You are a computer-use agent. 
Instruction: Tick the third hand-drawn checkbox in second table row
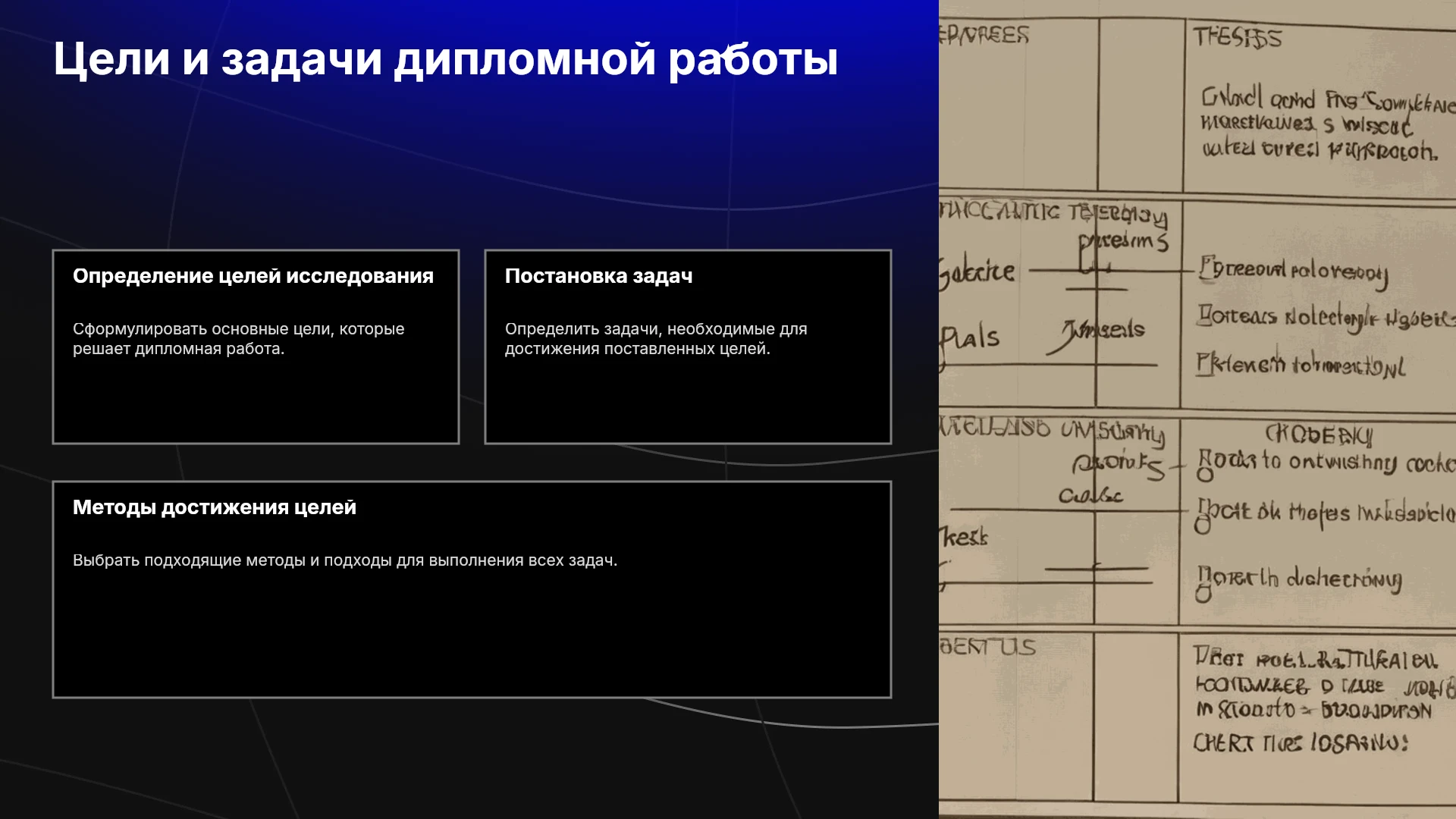click(1204, 363)
